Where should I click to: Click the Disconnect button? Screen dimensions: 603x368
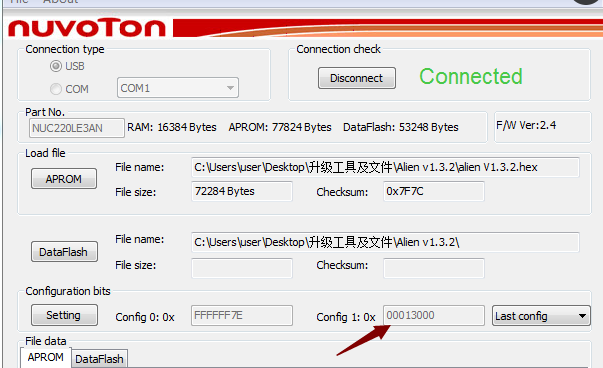point(356,78)
